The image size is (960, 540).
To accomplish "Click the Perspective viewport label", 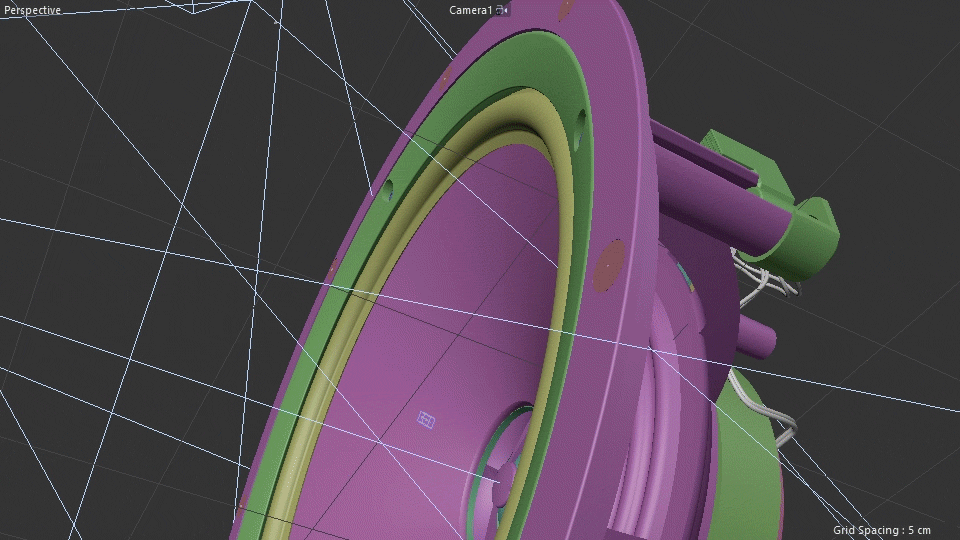I will coord(32,10).
